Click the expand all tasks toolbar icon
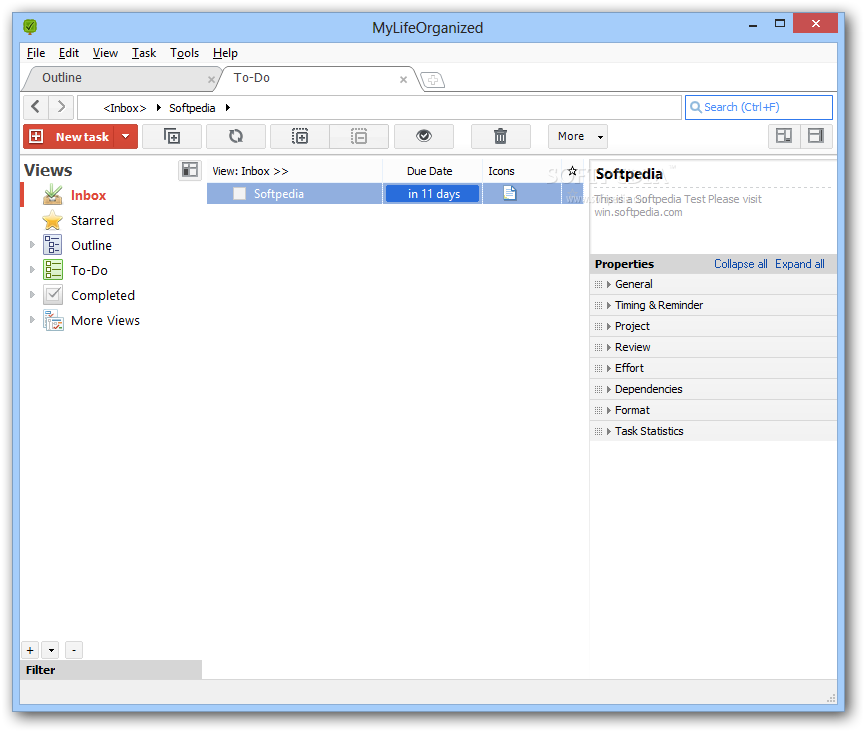Viewport: 865px width, 732px height. click(300, 136)
